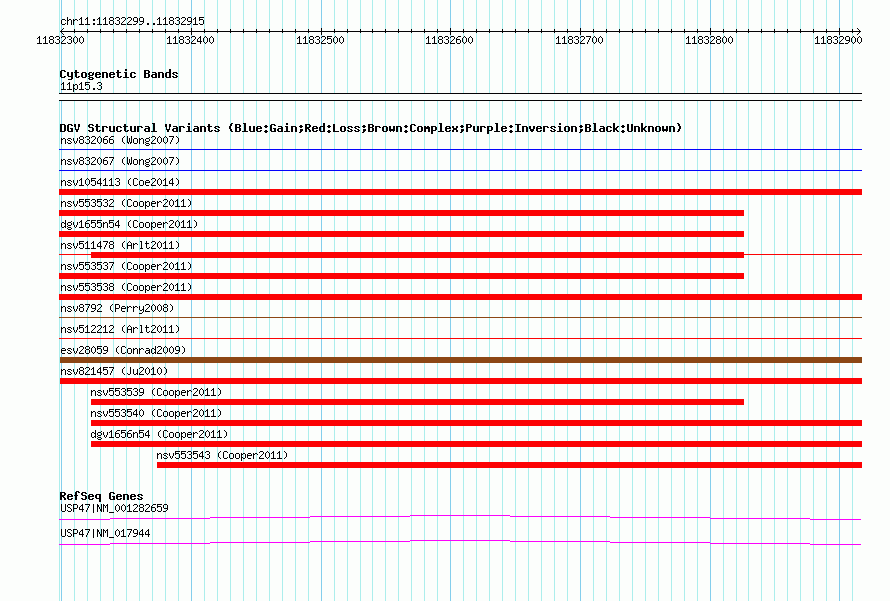The image size is (890, 601).
Task: Open the nsv512212 (Arlt2011) label
Action: (120, 329)
